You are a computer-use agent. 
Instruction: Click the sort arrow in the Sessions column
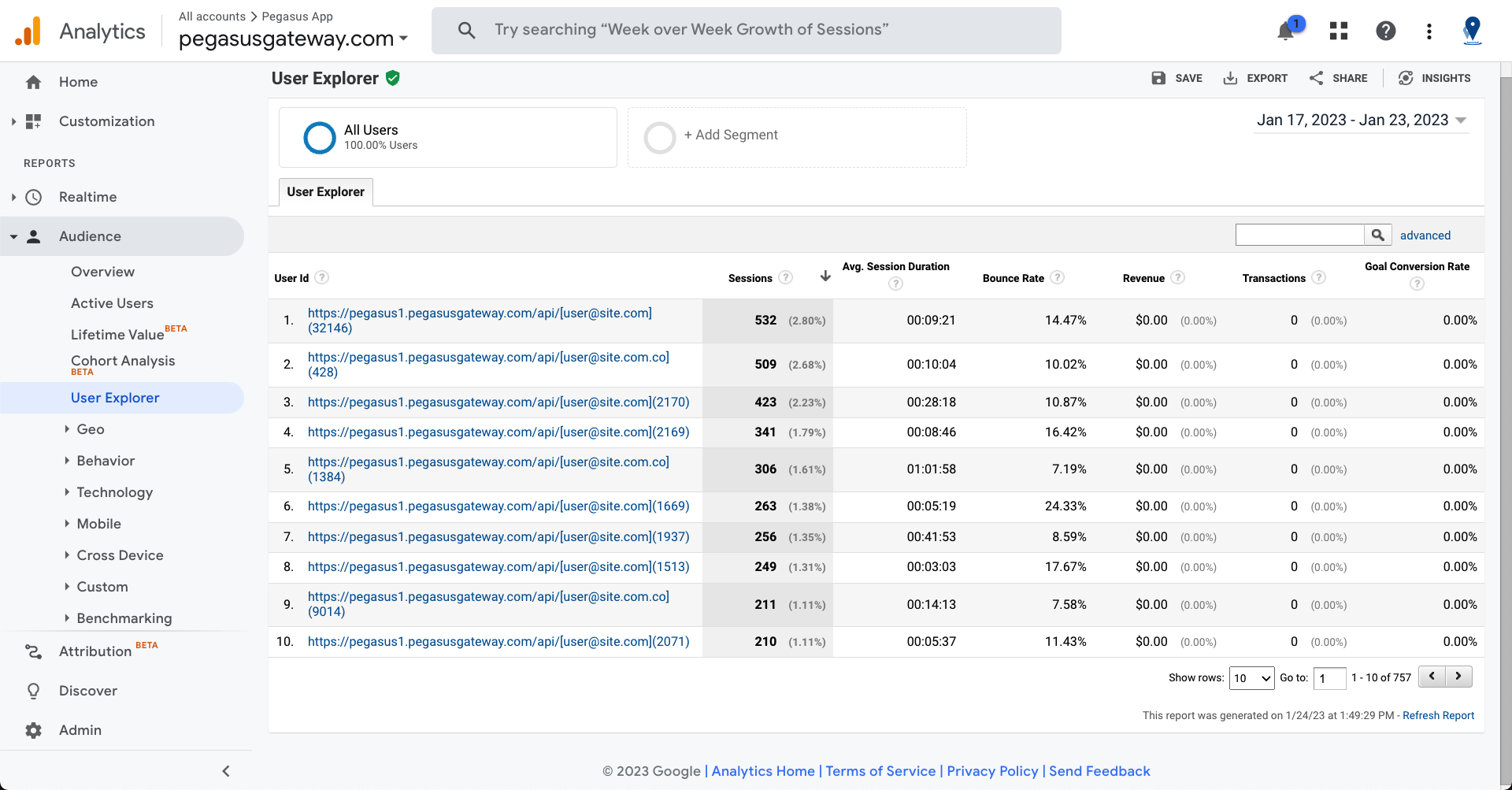point(825,276)
